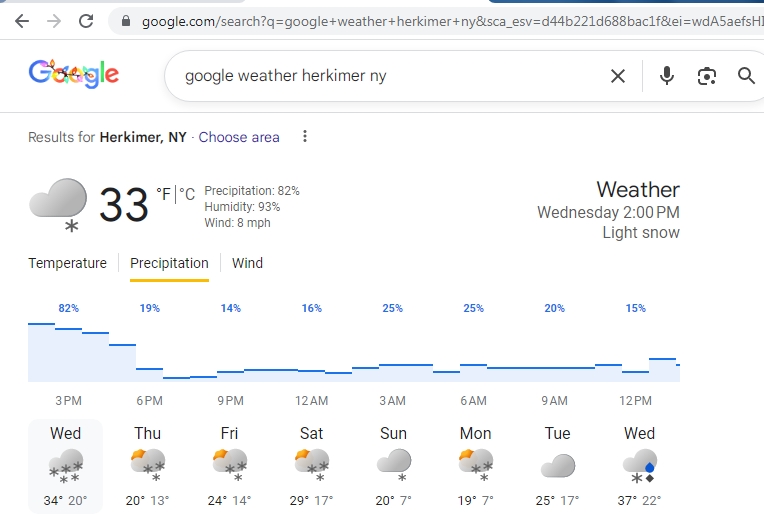Click the search query text field
Image resolution: width=764 pixels, height=529 pixels.
[390, 76]
